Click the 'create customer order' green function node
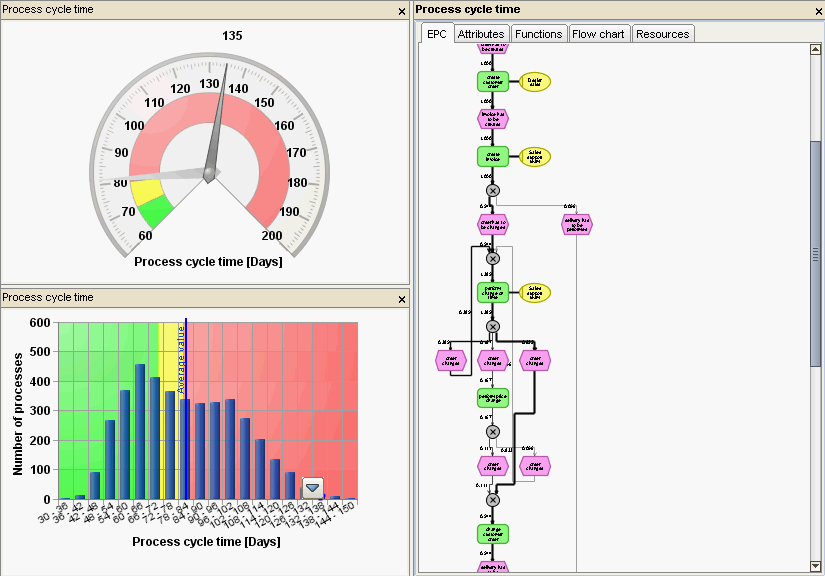Viewport: 825px width, 576px height. pyautogui.click(x=493, y=82)
